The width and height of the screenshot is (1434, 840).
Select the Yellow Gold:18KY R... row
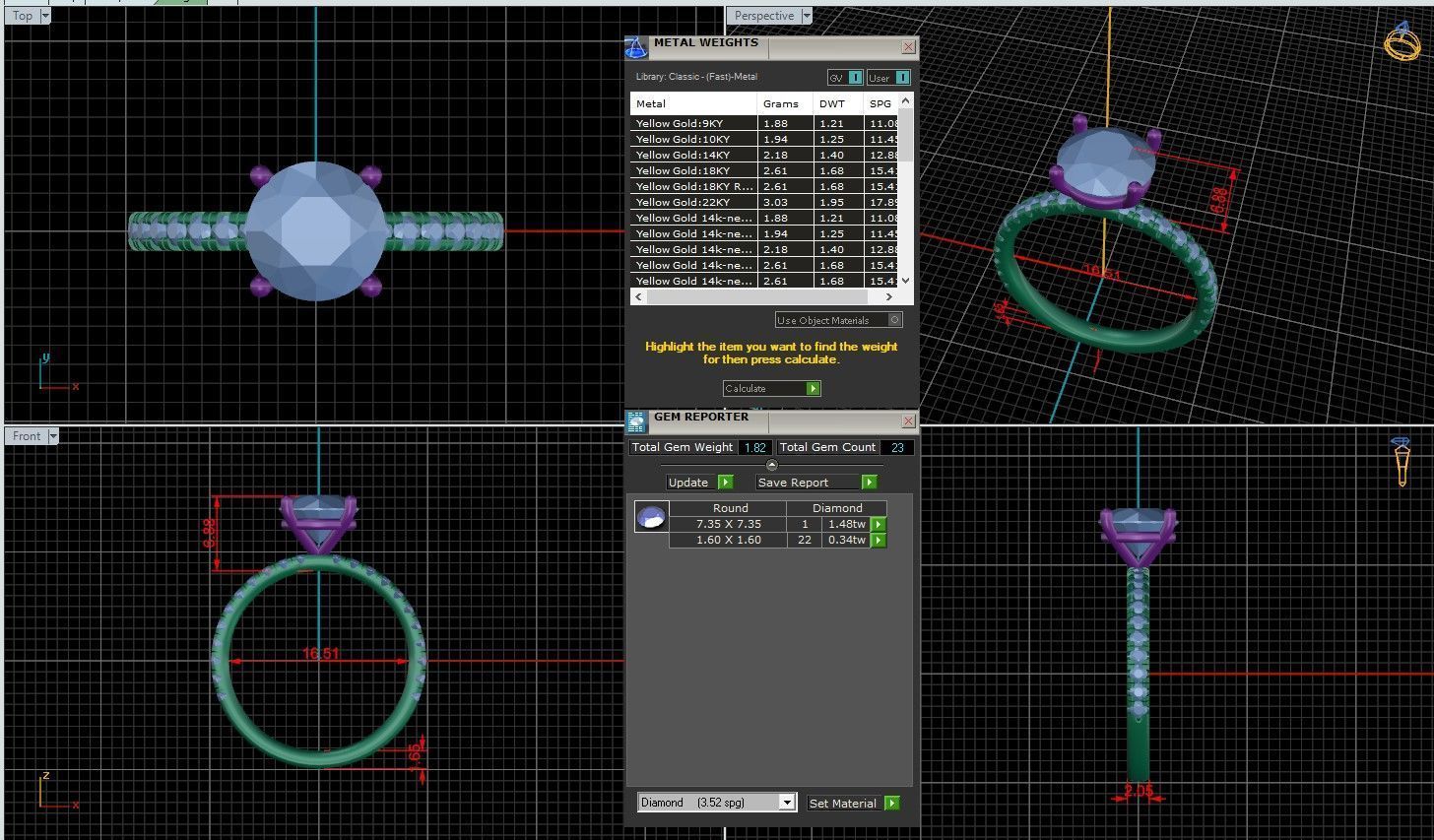tap(765, 186)
